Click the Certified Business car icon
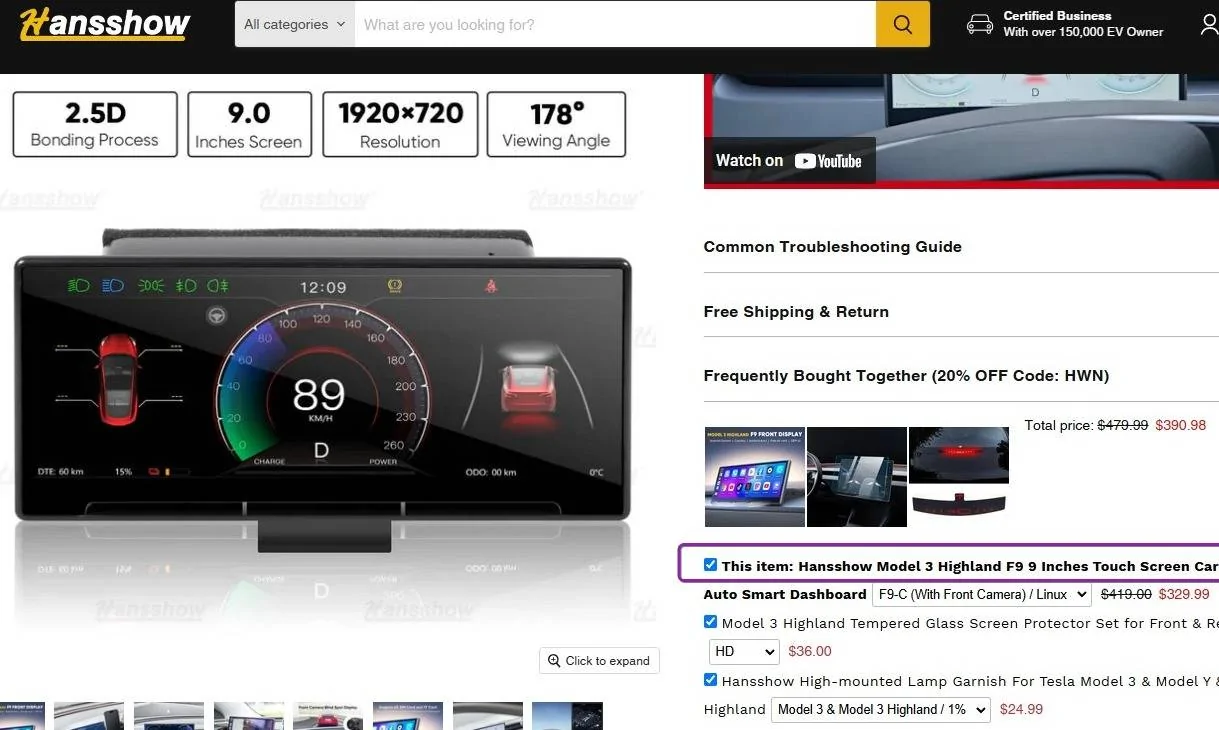 click(x=980, y=24)
